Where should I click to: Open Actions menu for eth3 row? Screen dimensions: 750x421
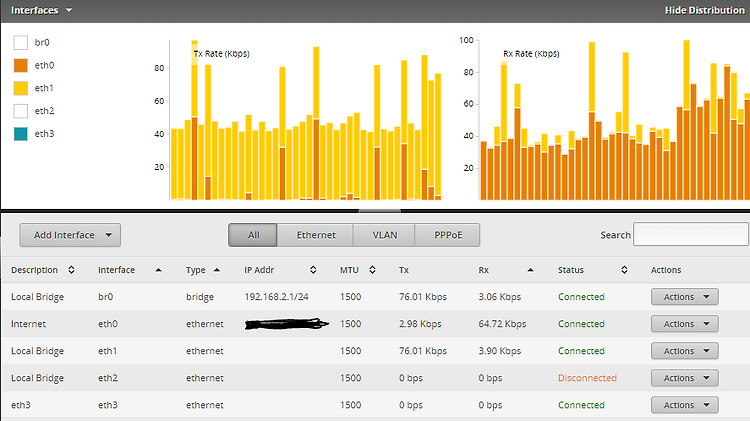[x=684, y=405]
